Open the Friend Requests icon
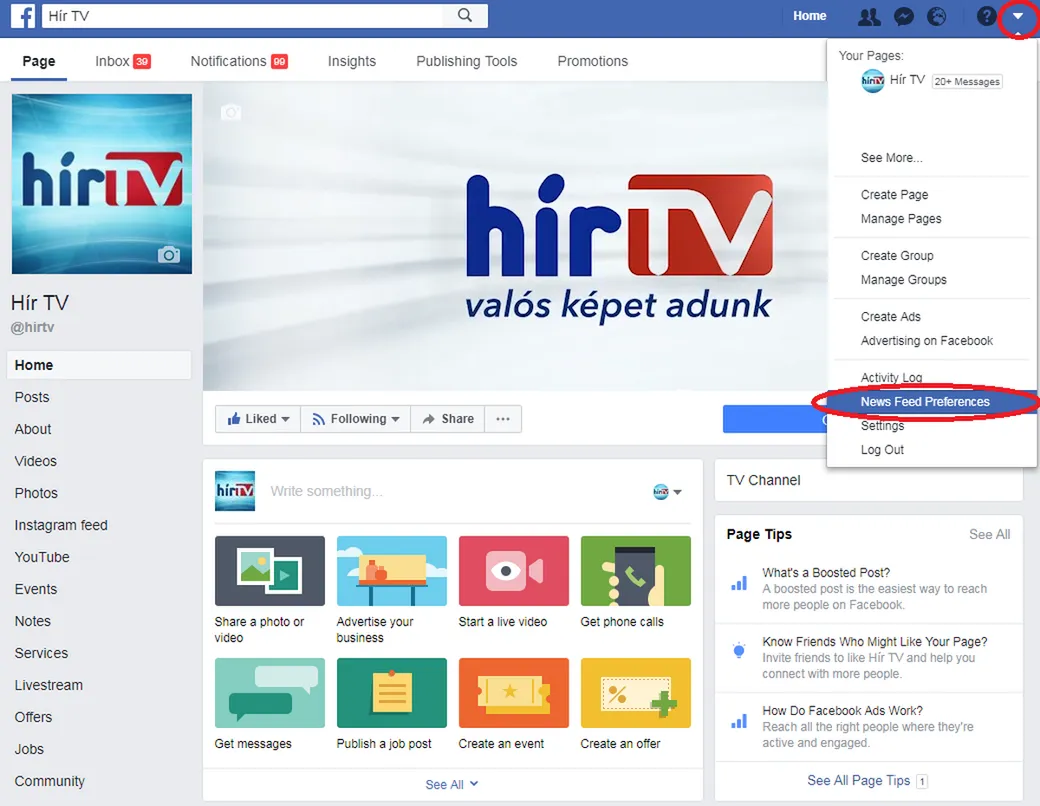Image resolution: width=1040 pixels, height=806 pixels. pyautogui.click(x=869, y=16)
